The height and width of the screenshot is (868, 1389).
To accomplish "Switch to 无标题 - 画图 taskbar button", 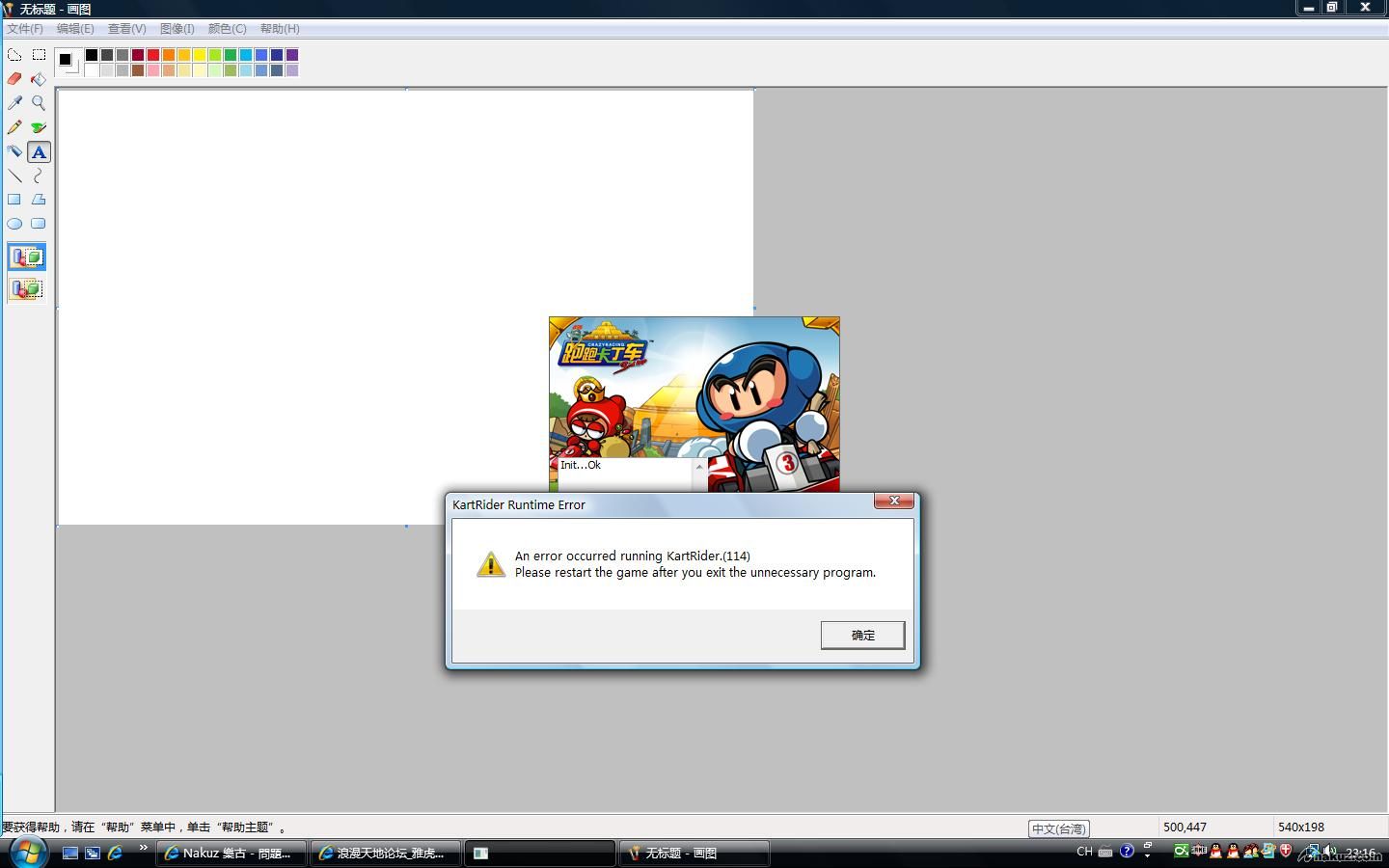I will [694, 854].
